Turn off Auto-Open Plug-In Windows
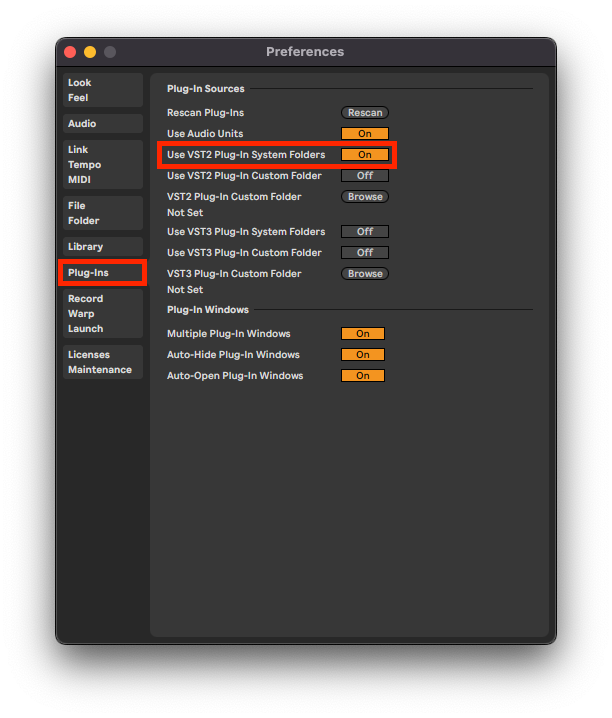This screenshot has height=718, width=612. [363, 376]
